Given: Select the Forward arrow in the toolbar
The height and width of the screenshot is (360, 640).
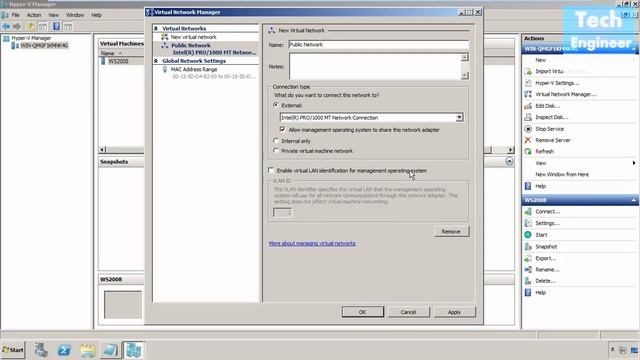Looking at the screenshot, I should tap(17, 27).
